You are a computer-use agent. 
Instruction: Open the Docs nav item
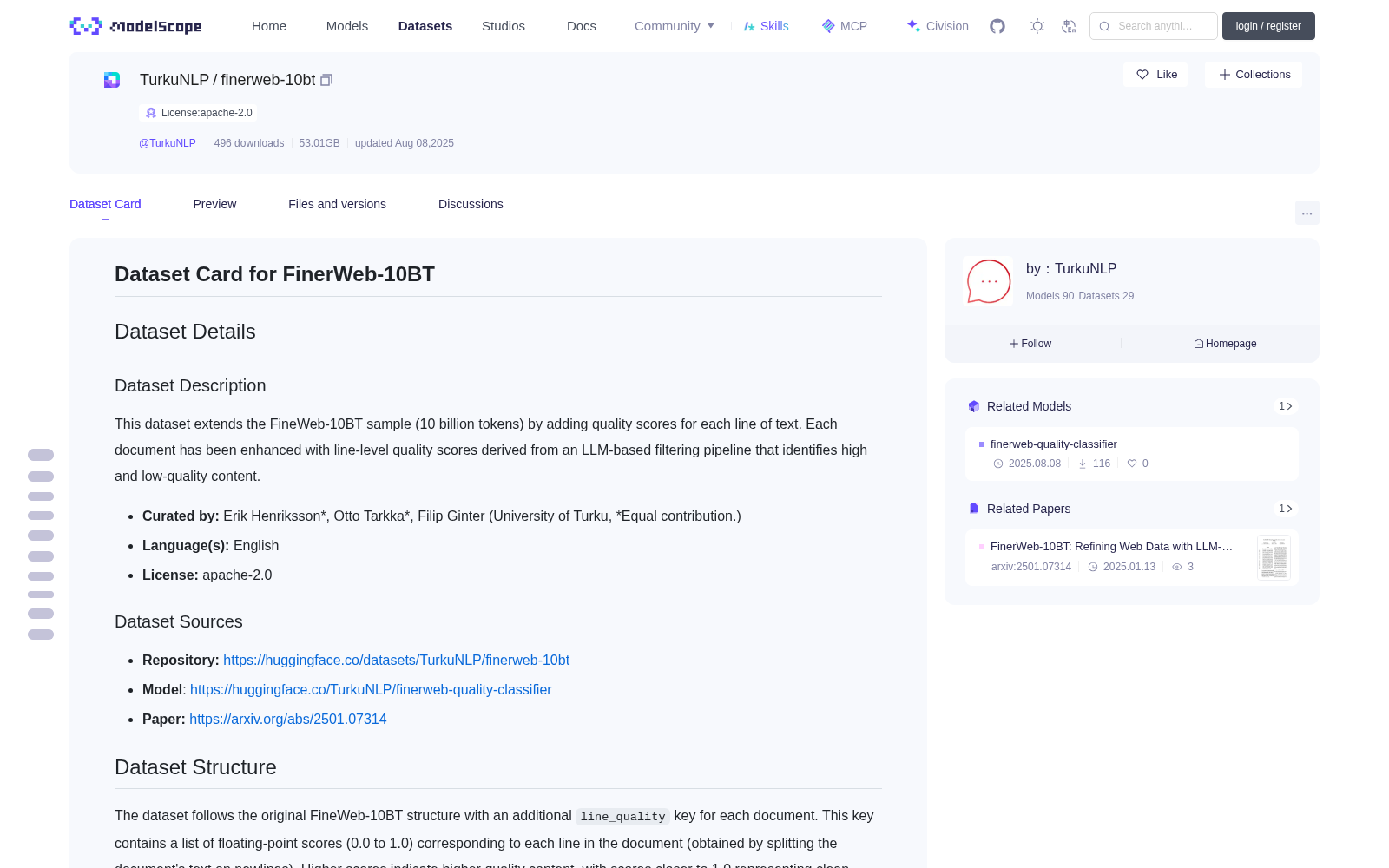point(582,26)
